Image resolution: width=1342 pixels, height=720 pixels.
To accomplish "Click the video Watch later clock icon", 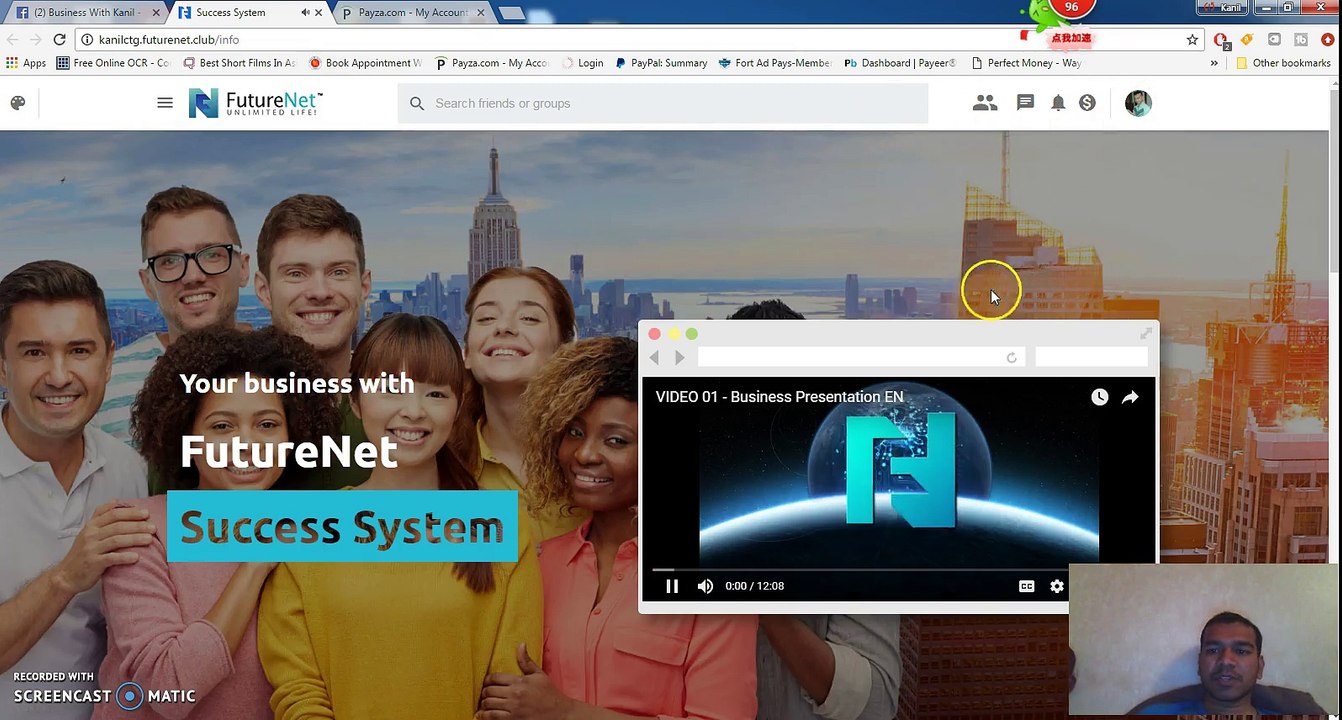I will click(1099, 397).
